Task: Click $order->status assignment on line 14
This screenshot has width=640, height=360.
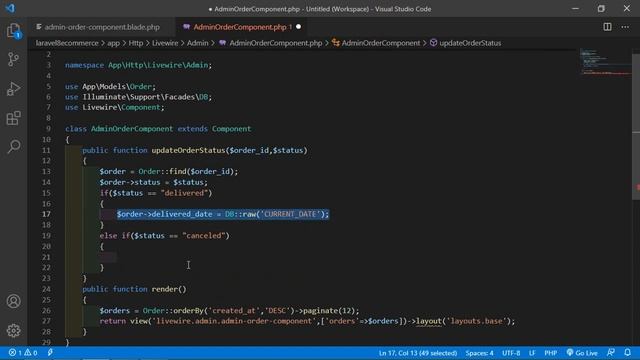Action: pyautogui.click(x=153, y=182)
